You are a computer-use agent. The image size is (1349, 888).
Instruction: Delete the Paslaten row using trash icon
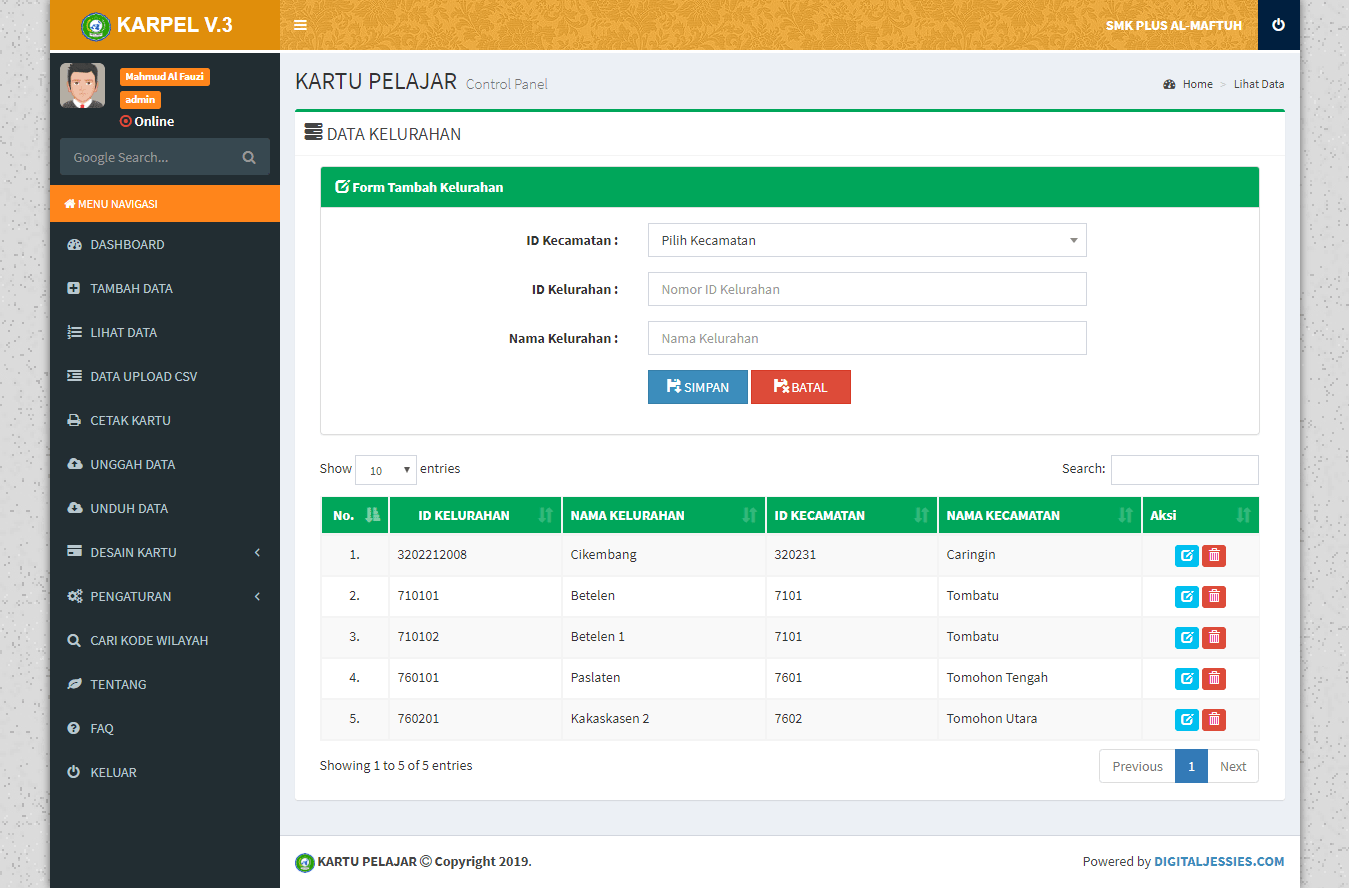click(x=1214, y=679)
